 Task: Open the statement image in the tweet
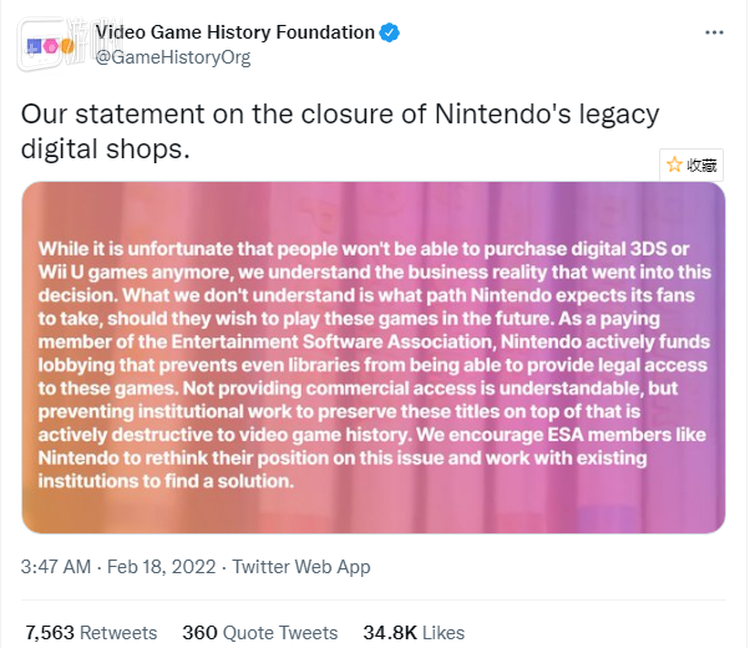pos(373,357)
